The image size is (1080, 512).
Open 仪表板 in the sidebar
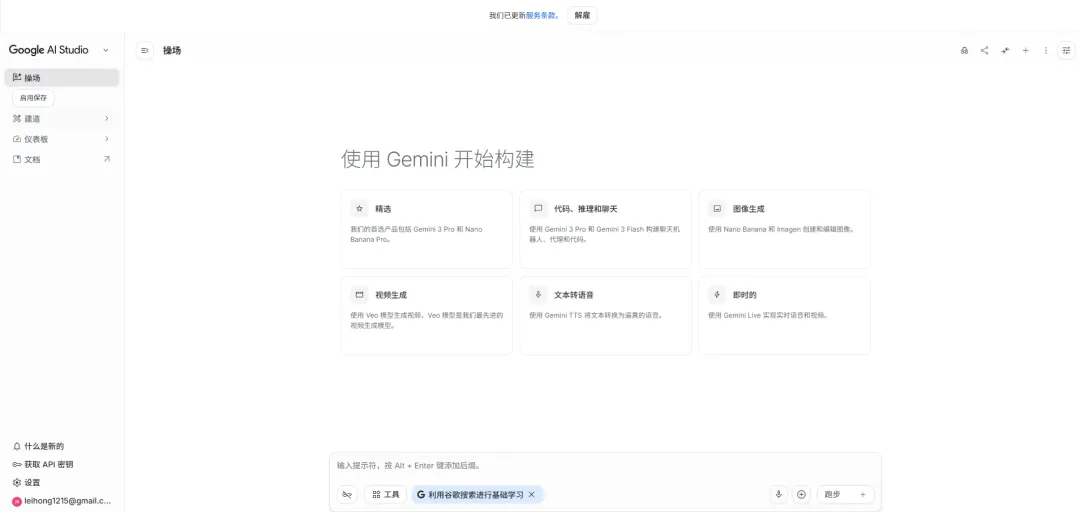point(62,139)
